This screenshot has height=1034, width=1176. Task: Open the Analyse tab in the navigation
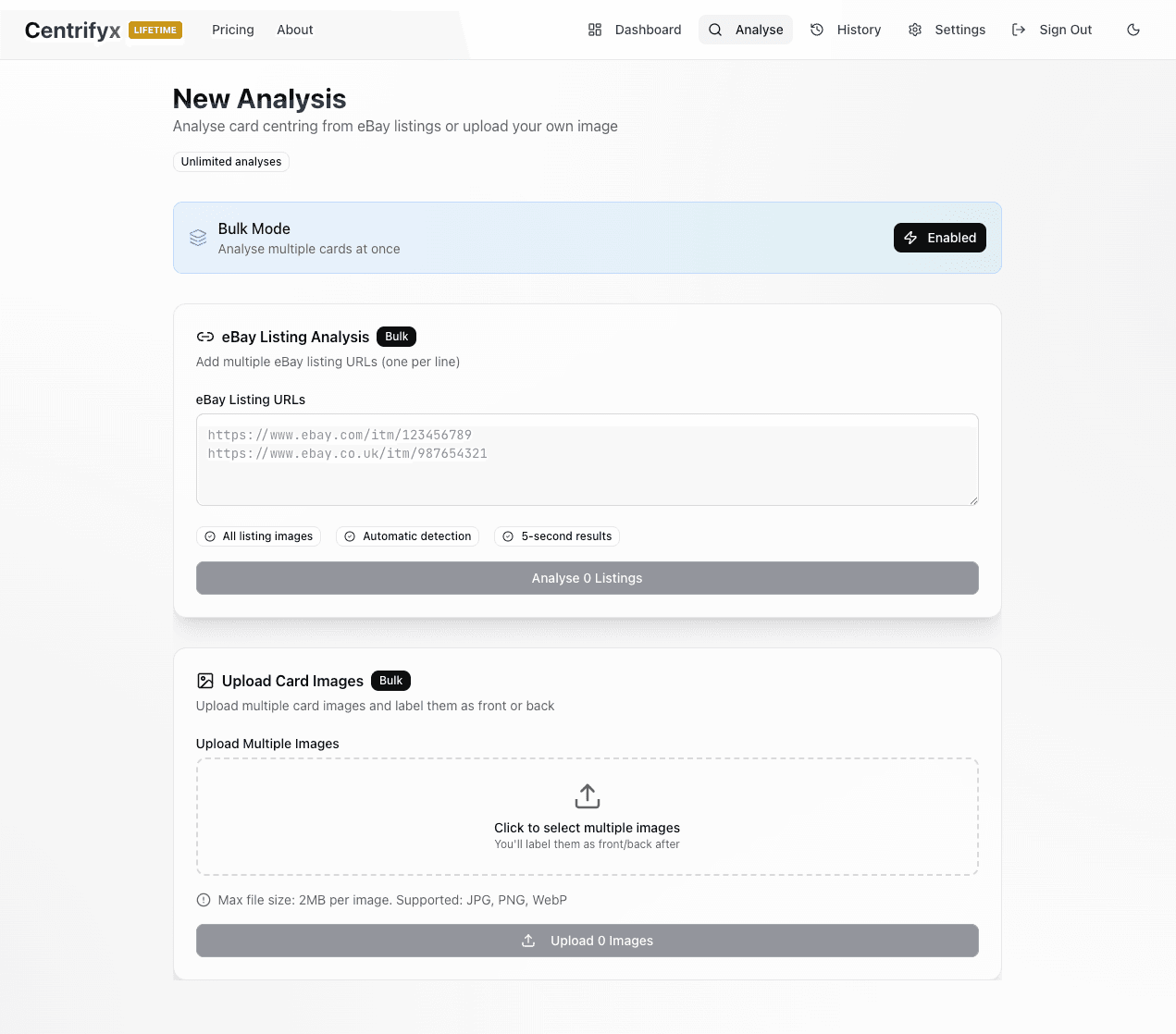pos(746,30)
